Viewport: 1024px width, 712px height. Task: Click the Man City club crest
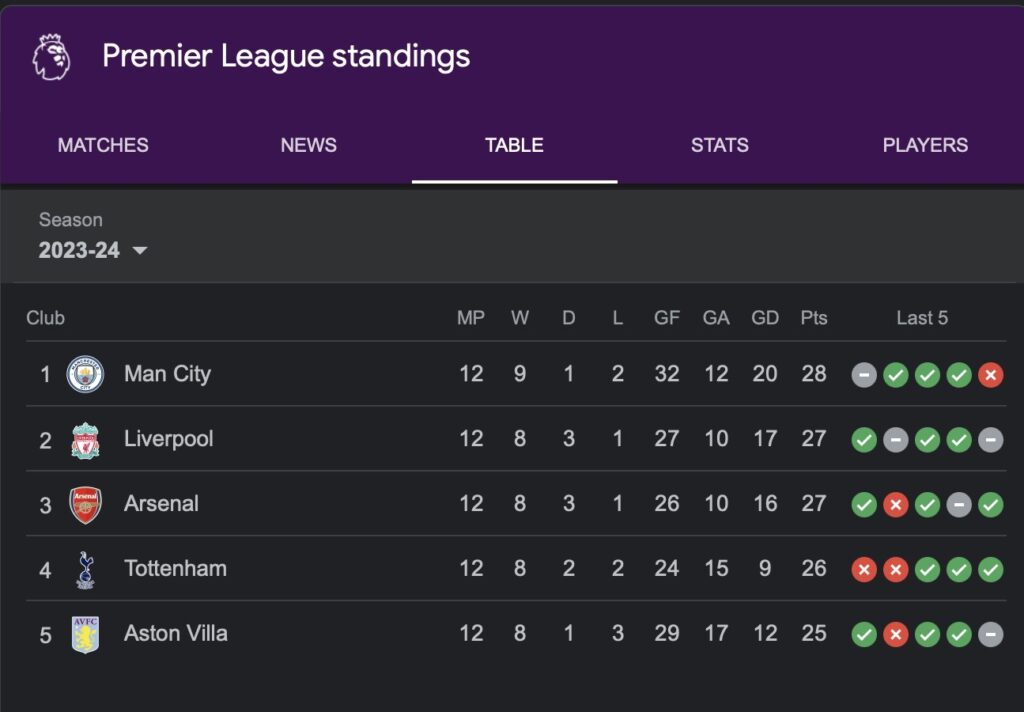tap(86, 374)
